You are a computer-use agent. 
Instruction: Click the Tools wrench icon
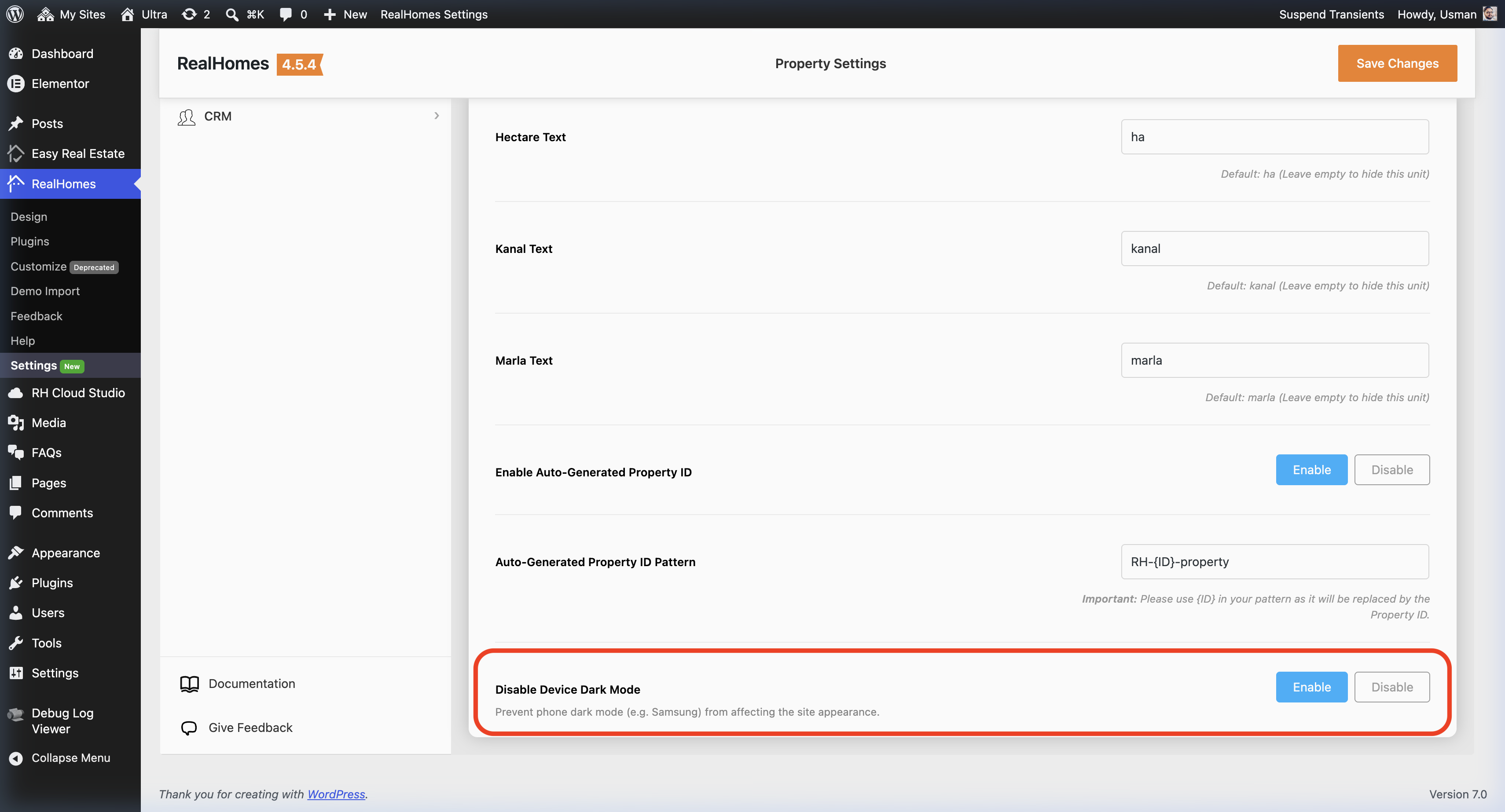click(x=16, y=643)
